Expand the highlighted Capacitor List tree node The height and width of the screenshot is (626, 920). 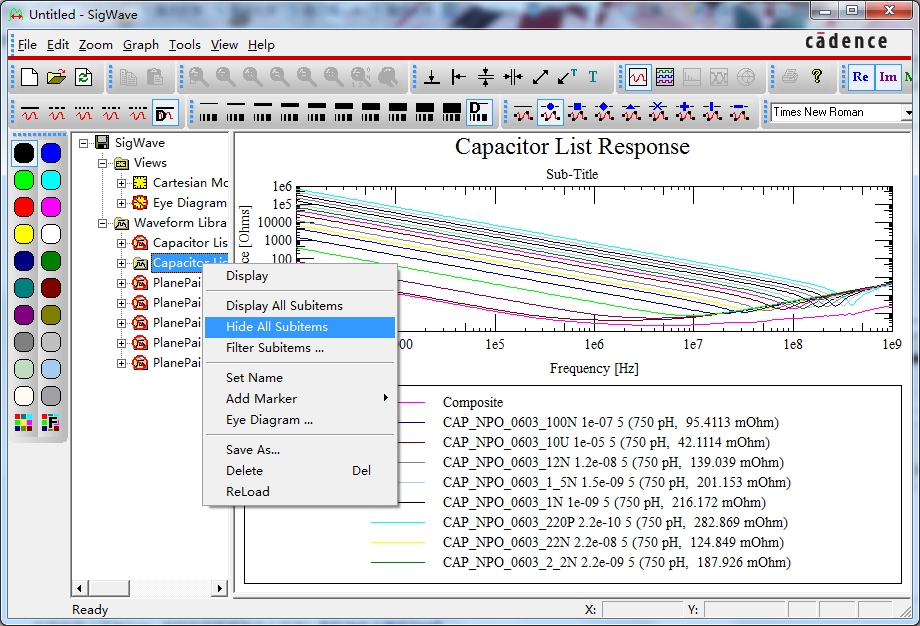pos(121,263)
